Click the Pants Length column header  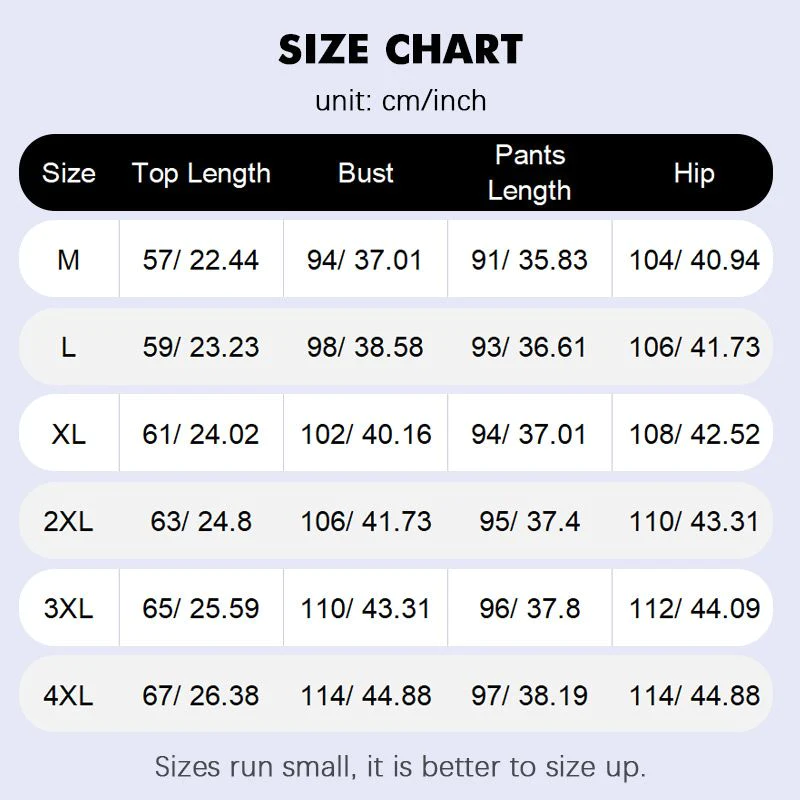click(x=530, y=173)
